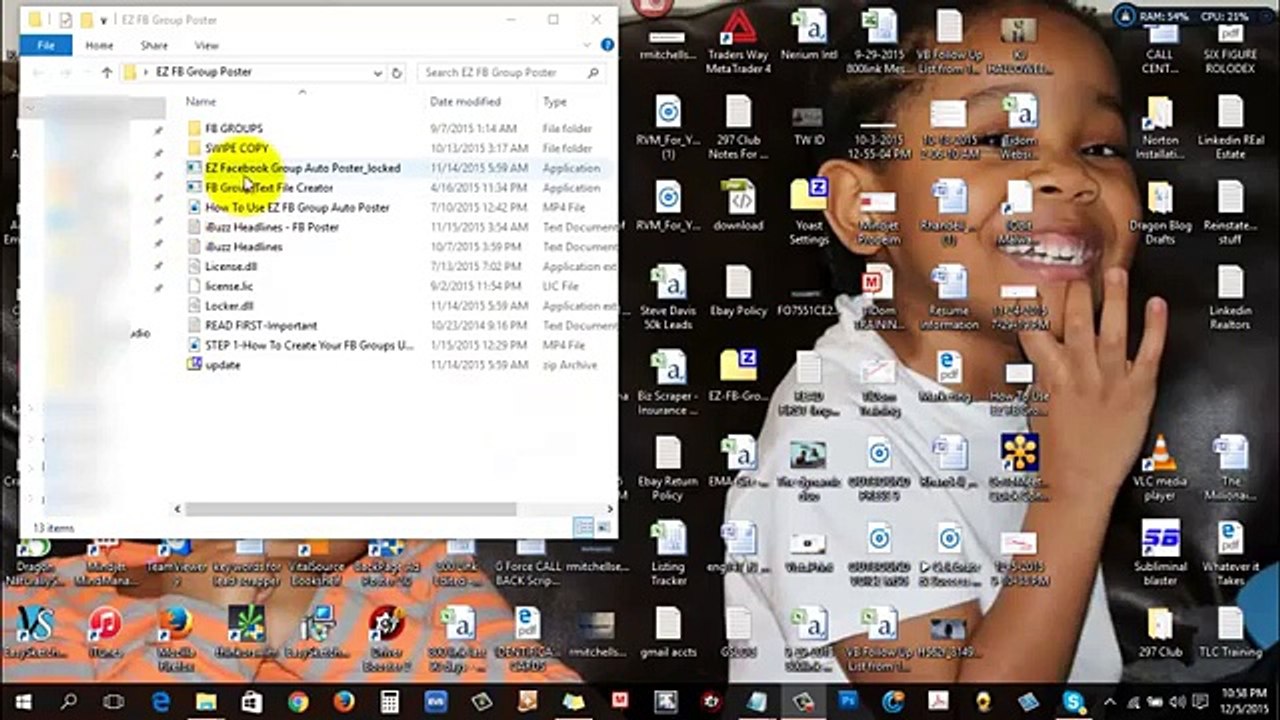Launch Microsoft Edge from taskbar
Viewport: 1280px width, 720px height.
click(x=160, y=702)
